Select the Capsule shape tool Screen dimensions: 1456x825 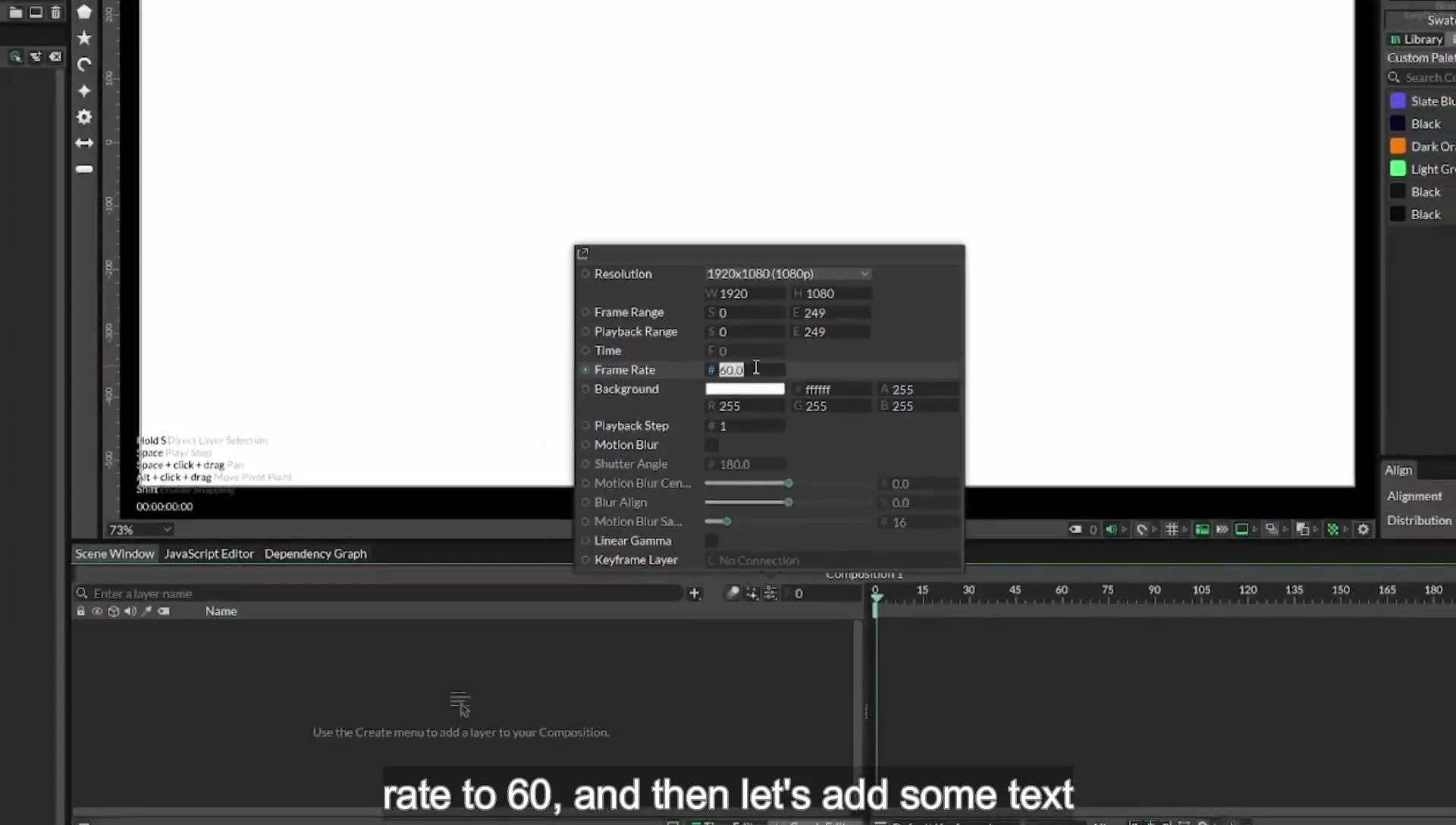click(x=84, y=169)
